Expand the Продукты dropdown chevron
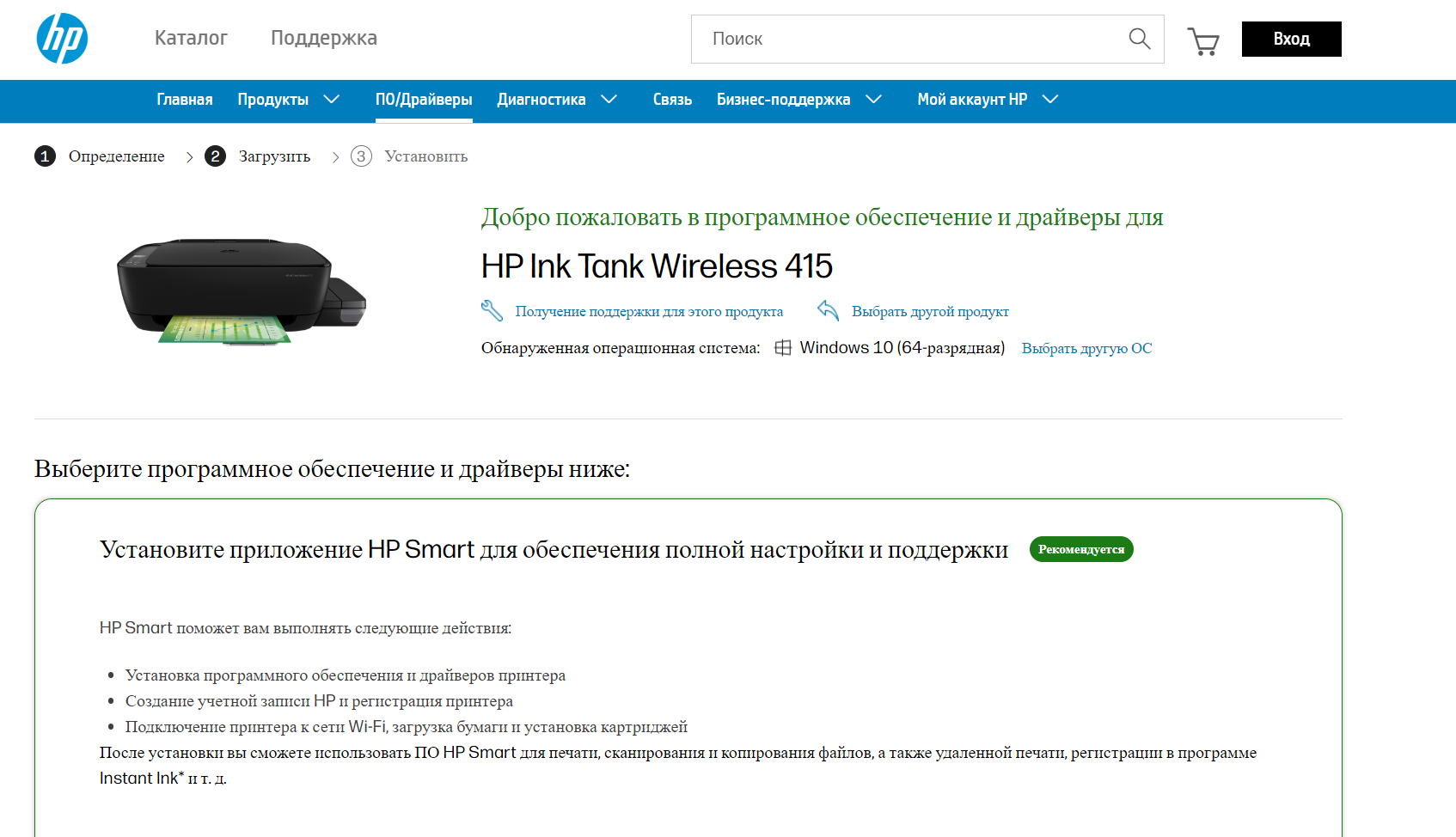Viewport: 1456px width, 837px height. tap(331, 100)
